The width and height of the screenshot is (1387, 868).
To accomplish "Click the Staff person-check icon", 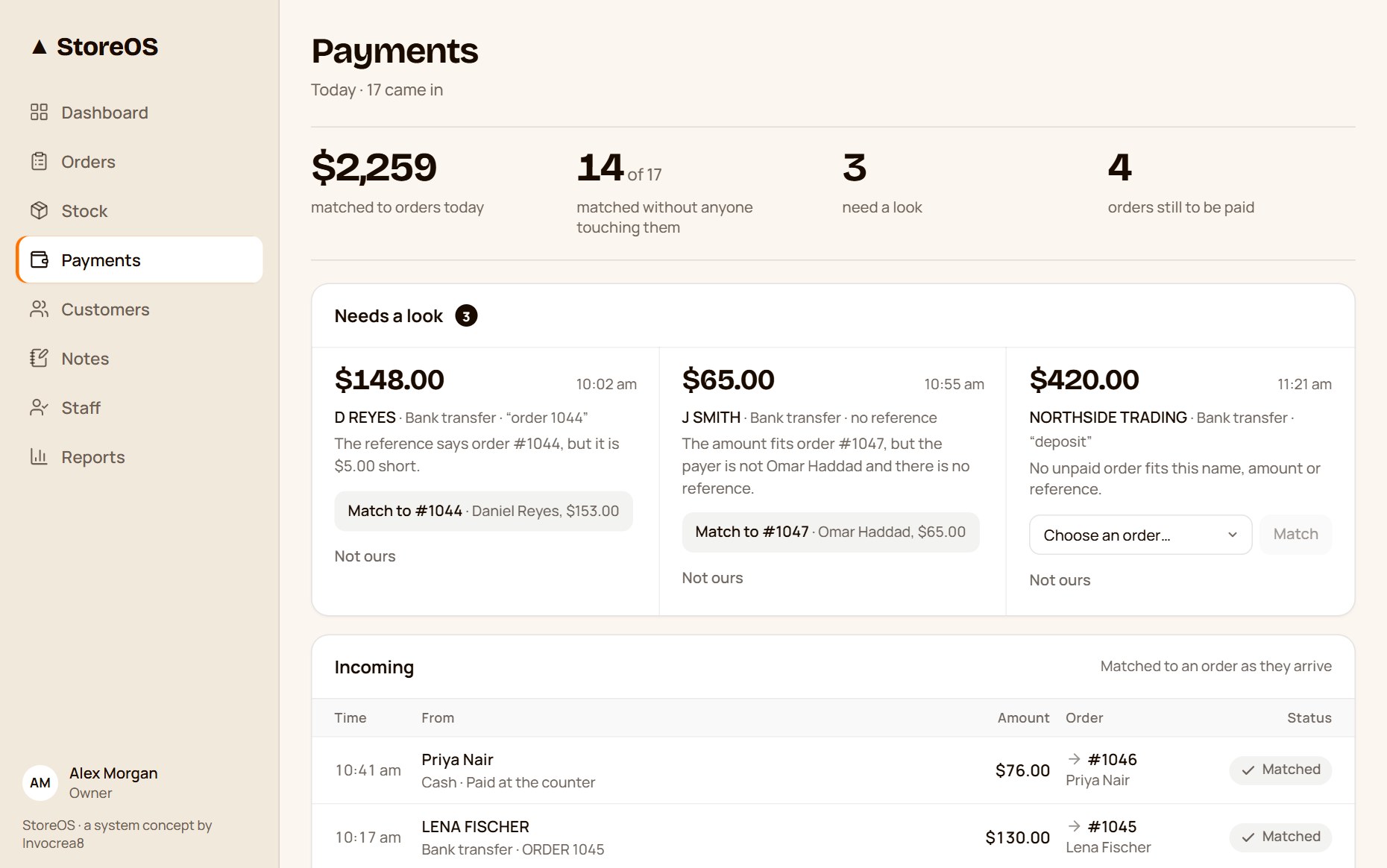I will (x=39, y=408).
